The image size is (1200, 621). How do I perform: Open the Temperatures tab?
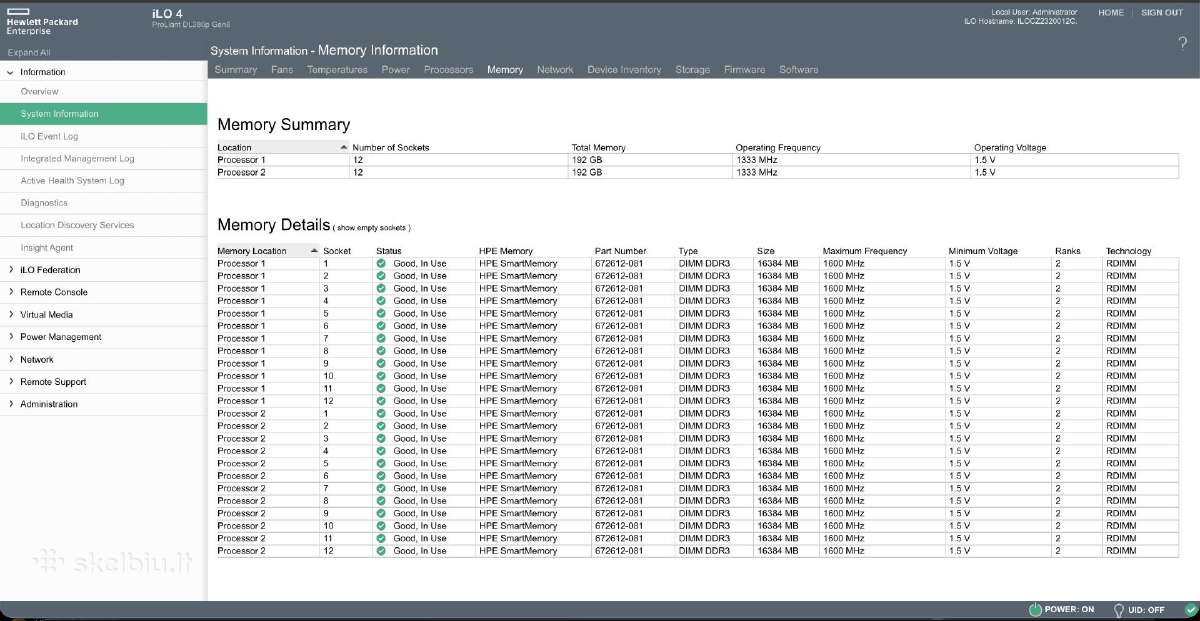coord(337,70)
